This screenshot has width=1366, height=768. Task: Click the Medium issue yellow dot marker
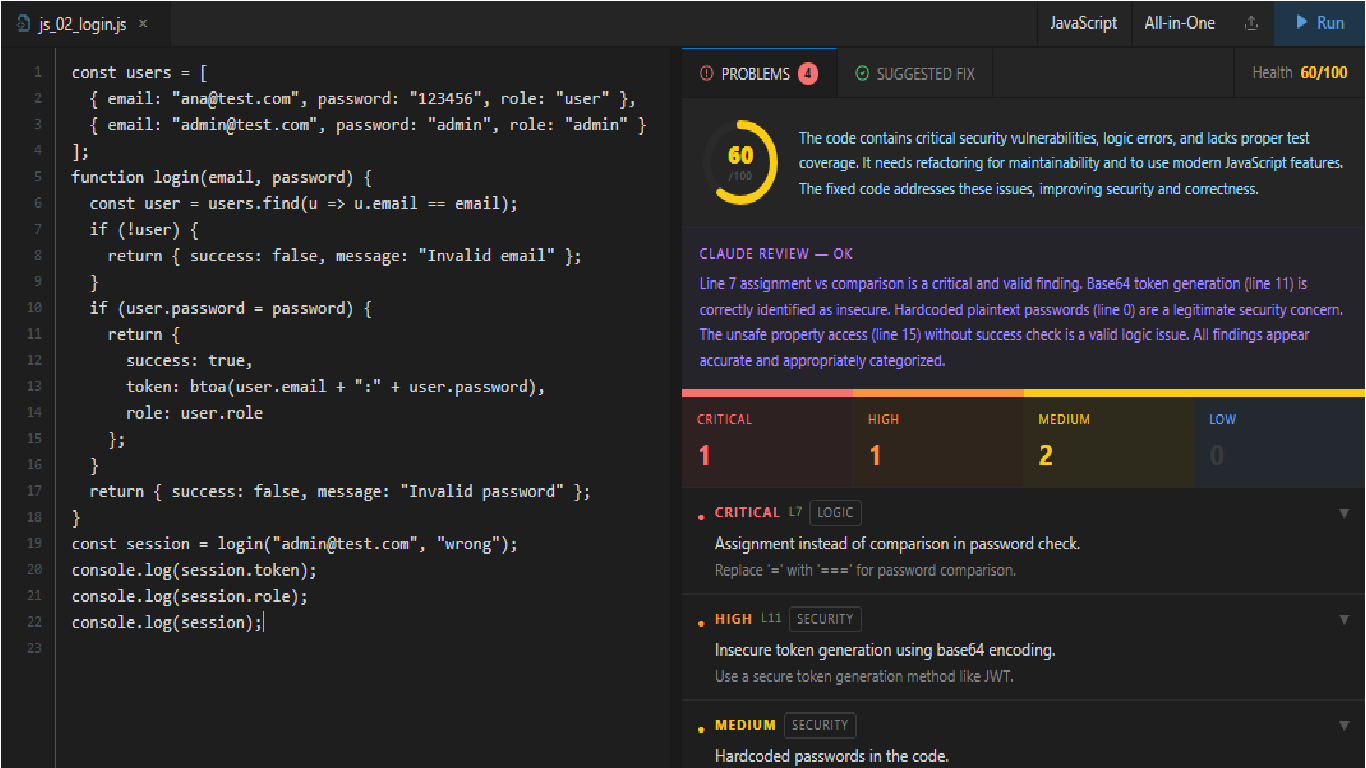[701, 729]
